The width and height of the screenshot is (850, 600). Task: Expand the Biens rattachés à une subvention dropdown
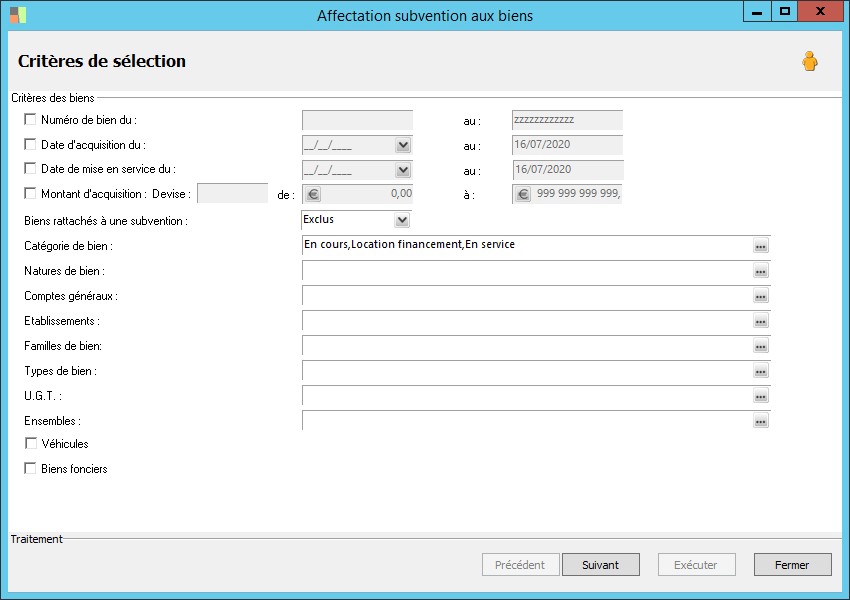(x=402, y=220)
